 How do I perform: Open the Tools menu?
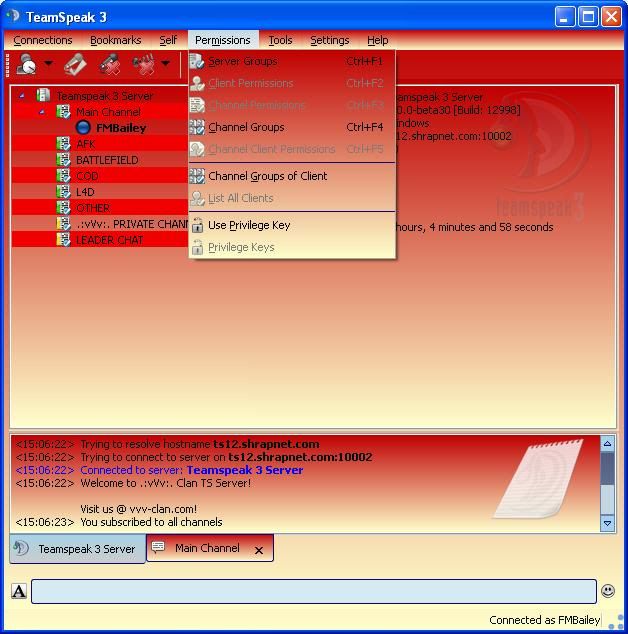280,40
